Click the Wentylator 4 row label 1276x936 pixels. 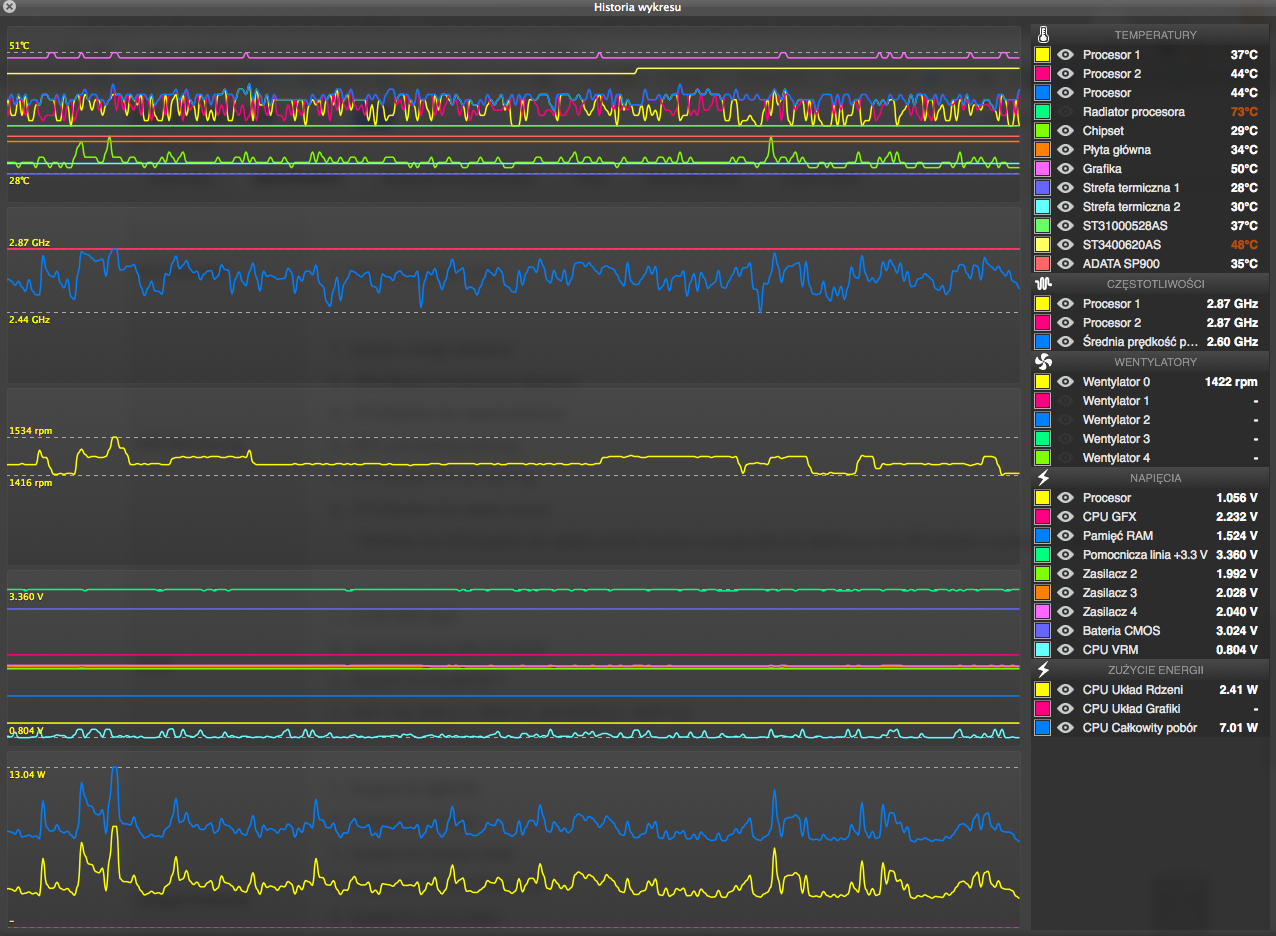tap(1116, 458)
